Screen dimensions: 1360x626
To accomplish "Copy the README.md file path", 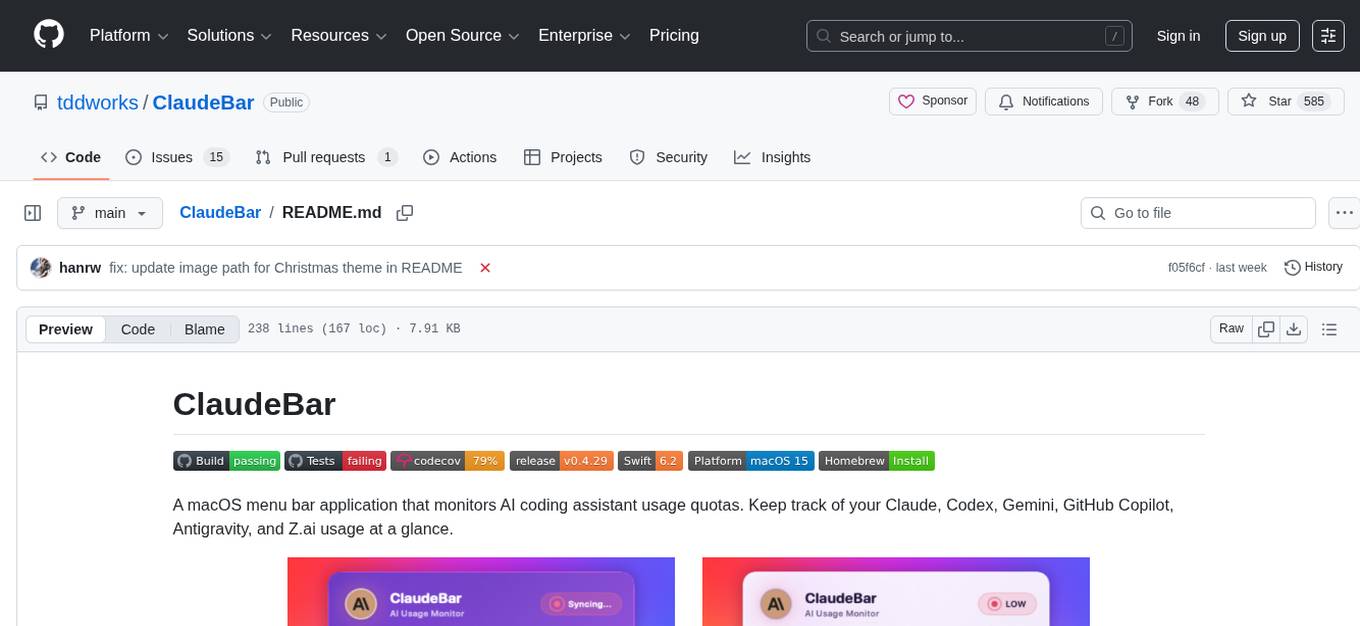I will (x=405, y=212).
